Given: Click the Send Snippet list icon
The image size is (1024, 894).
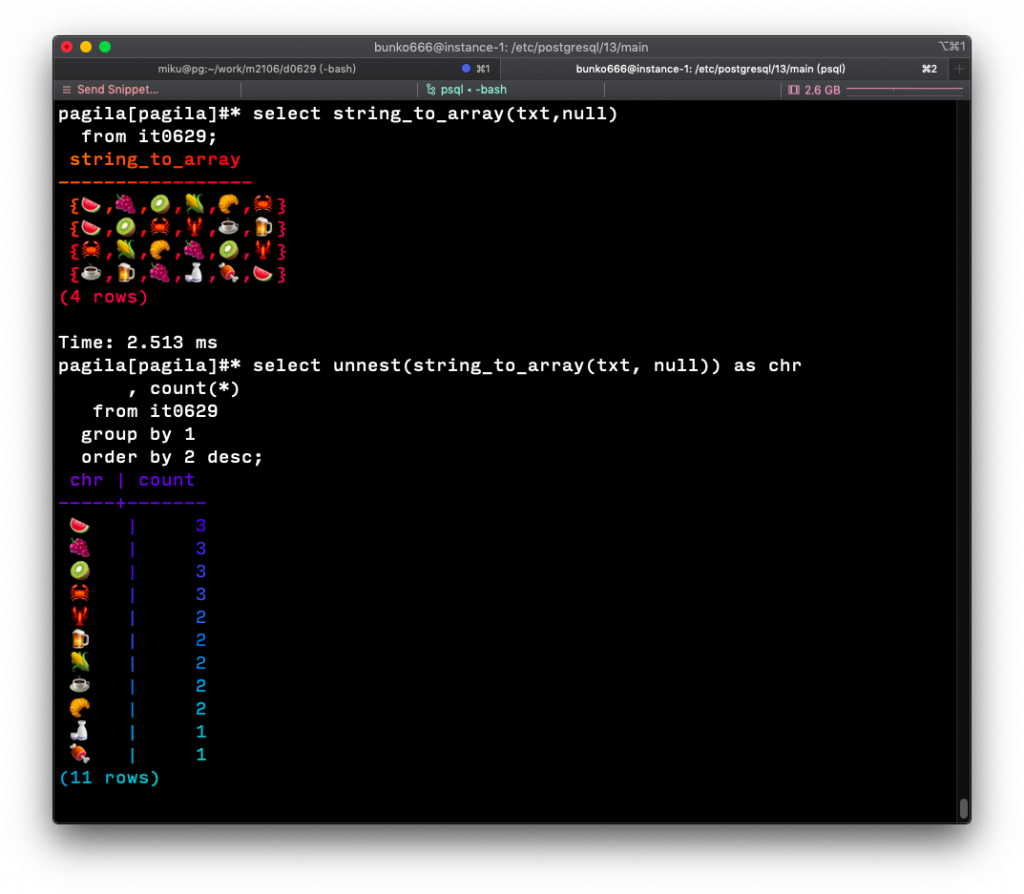Looking at the screenshot, I should (67, 89).
